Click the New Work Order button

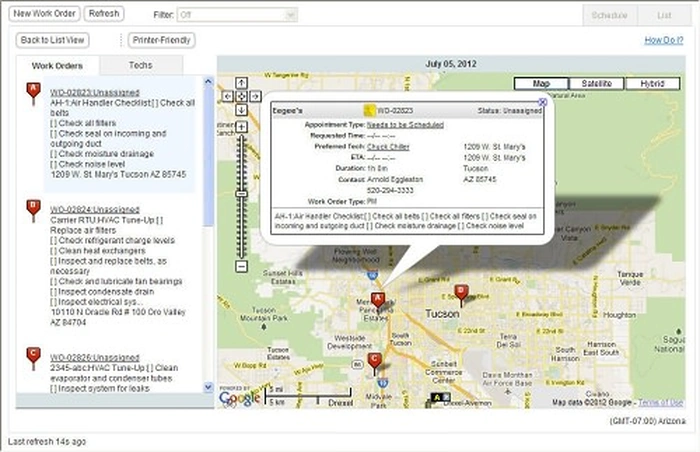click(x=44, y=13)
